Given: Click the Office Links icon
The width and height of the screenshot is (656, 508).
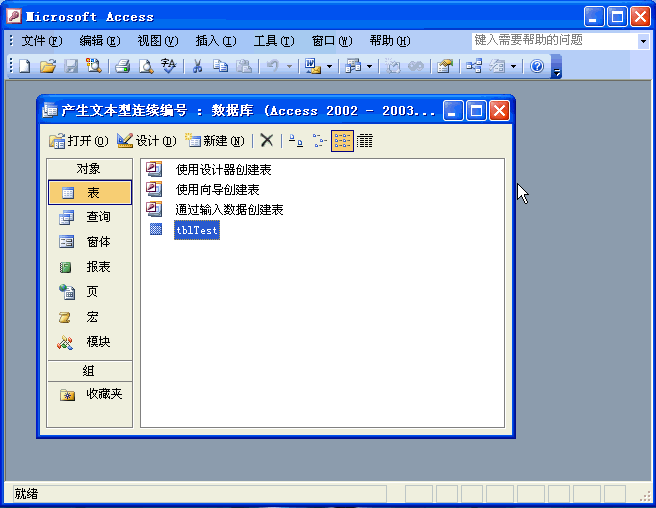Looking at the screenshot, I should 313,66.
